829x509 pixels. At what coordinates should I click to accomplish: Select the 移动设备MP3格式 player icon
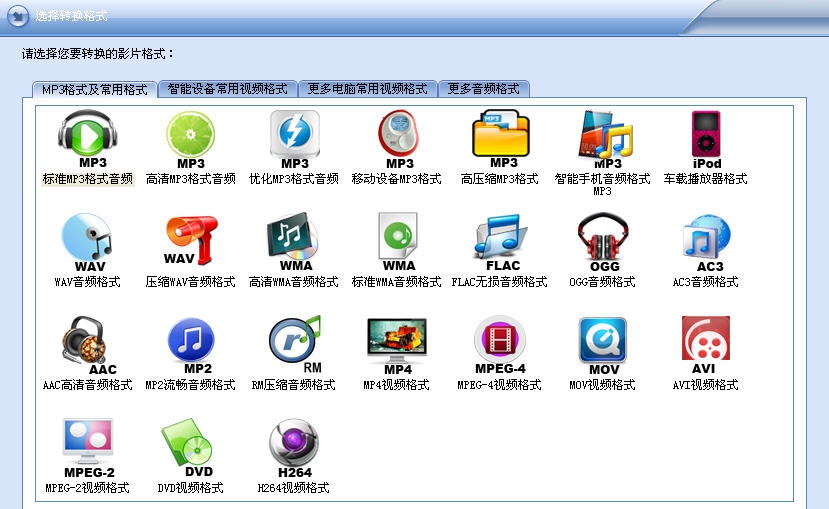point(399,140)
